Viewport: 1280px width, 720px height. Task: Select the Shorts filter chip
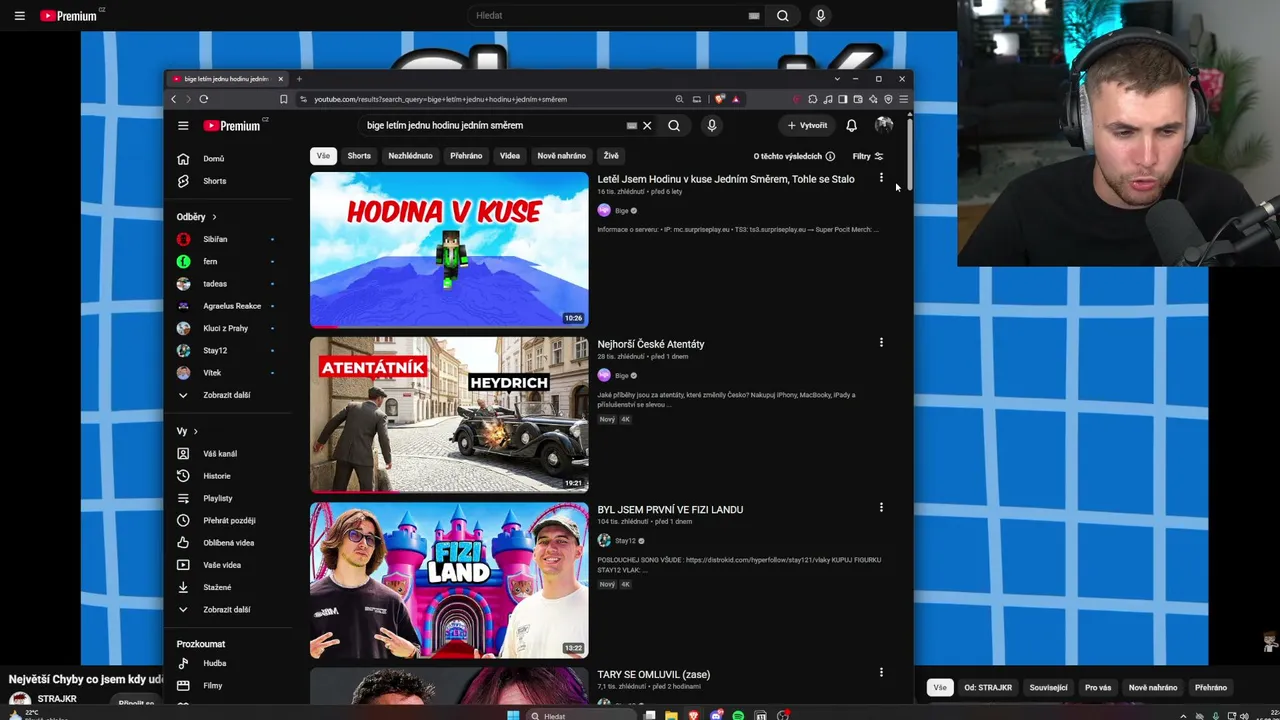(359, 156)
